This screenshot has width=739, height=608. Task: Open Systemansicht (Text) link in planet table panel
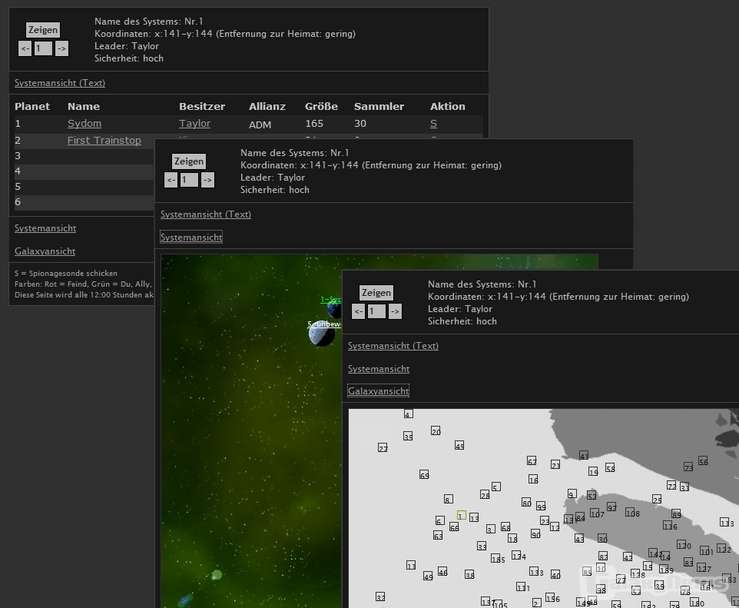(60, 83)
